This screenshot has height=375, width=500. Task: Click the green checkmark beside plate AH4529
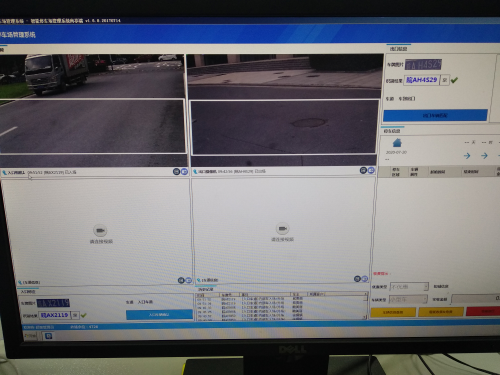tap(454, 80)
